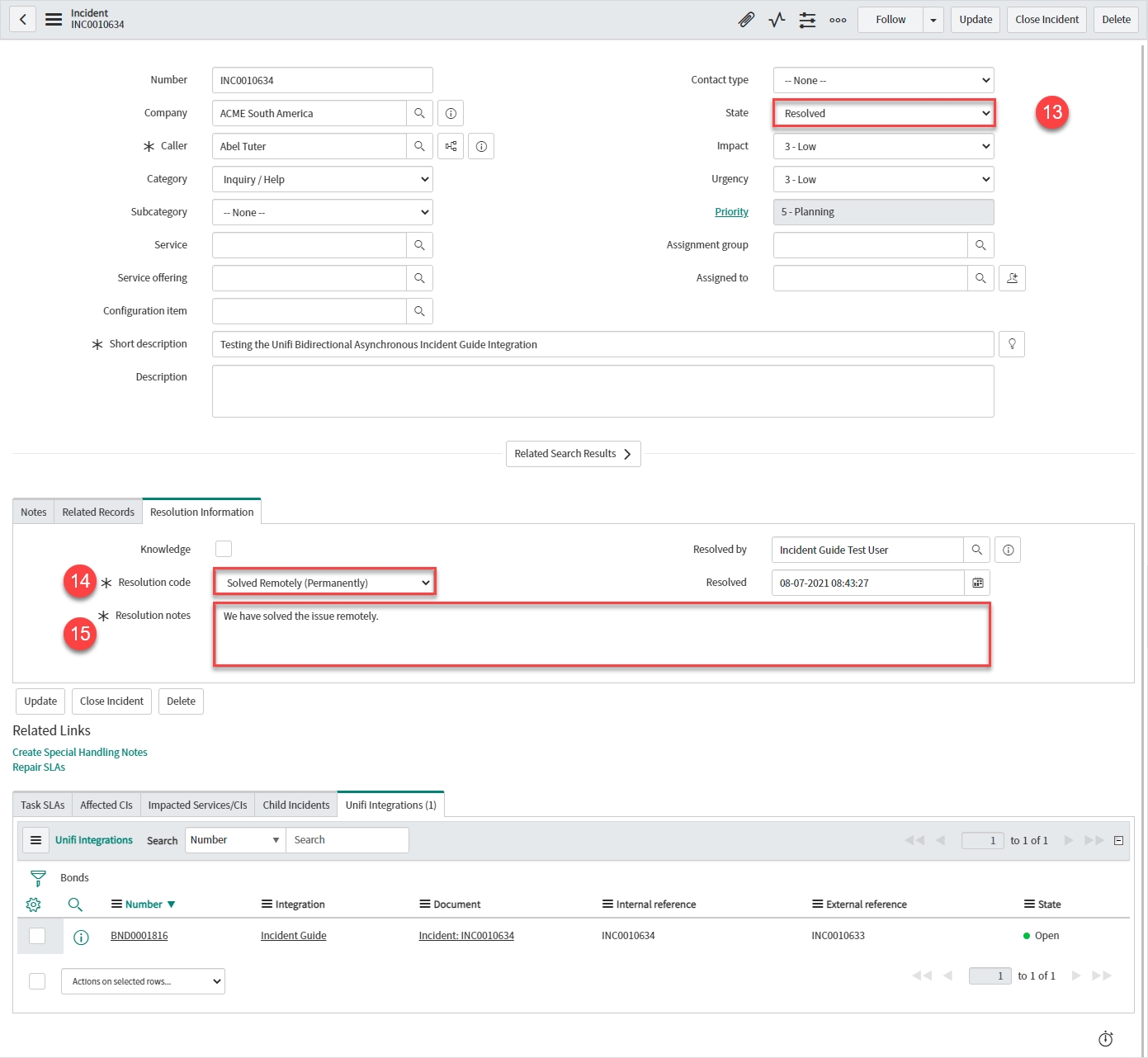Open the Actions on selected rows dropdown
Image resolution: width=1148 pixels, height=1058 pixels.
[143, 981]
